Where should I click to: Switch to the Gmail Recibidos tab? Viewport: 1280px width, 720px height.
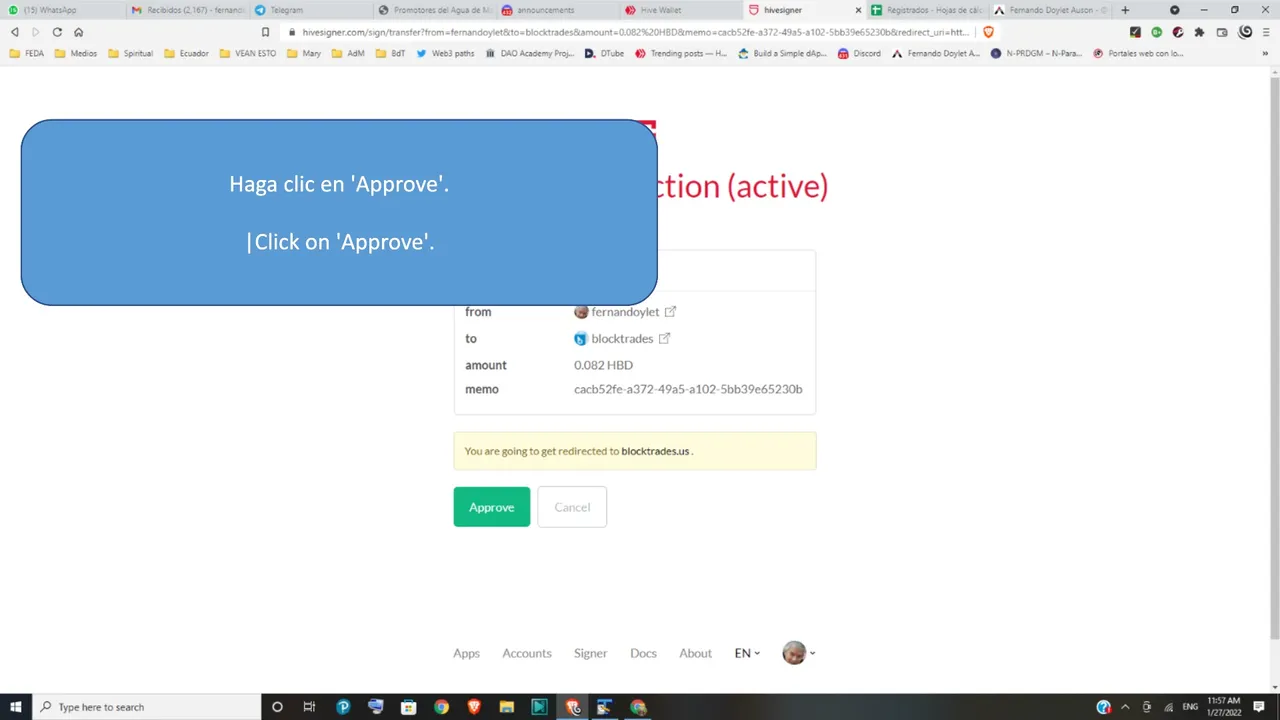pos(186,10)
